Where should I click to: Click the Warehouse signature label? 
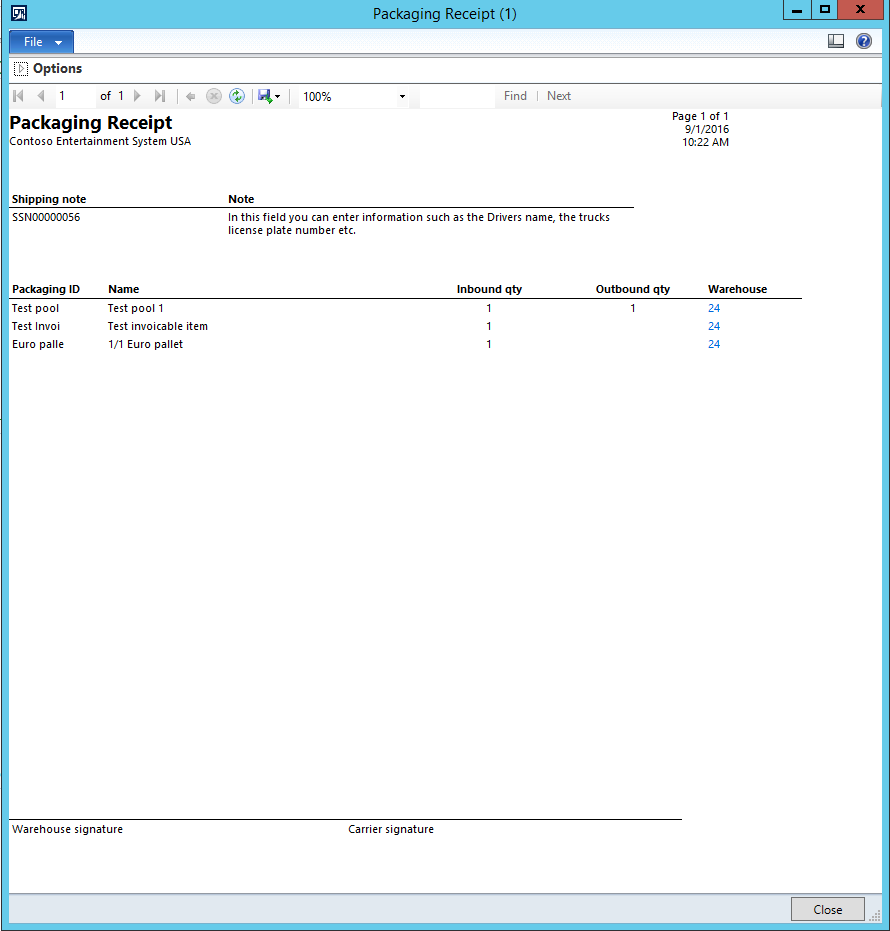tap(68, 829)
